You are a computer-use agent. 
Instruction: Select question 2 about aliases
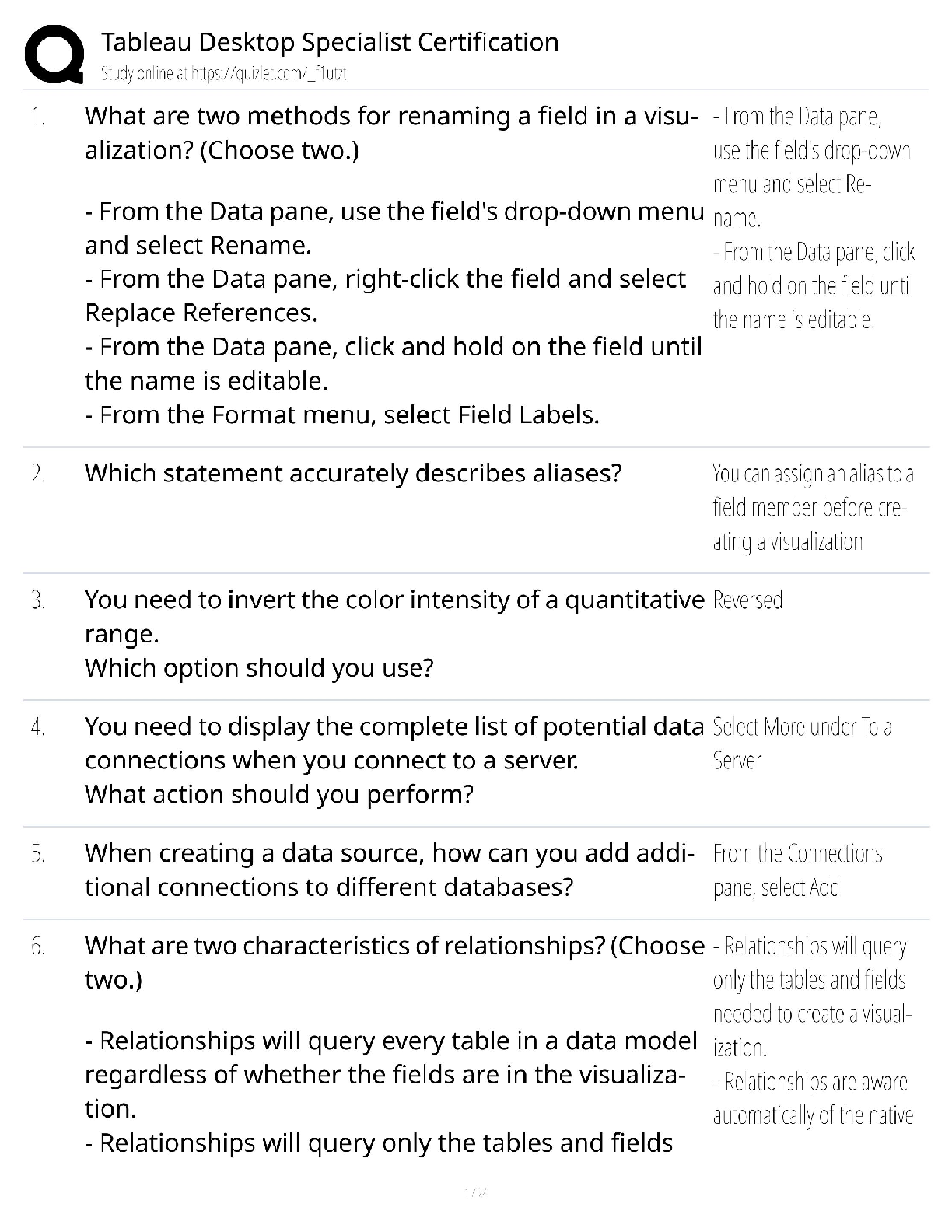coord(353,473)
